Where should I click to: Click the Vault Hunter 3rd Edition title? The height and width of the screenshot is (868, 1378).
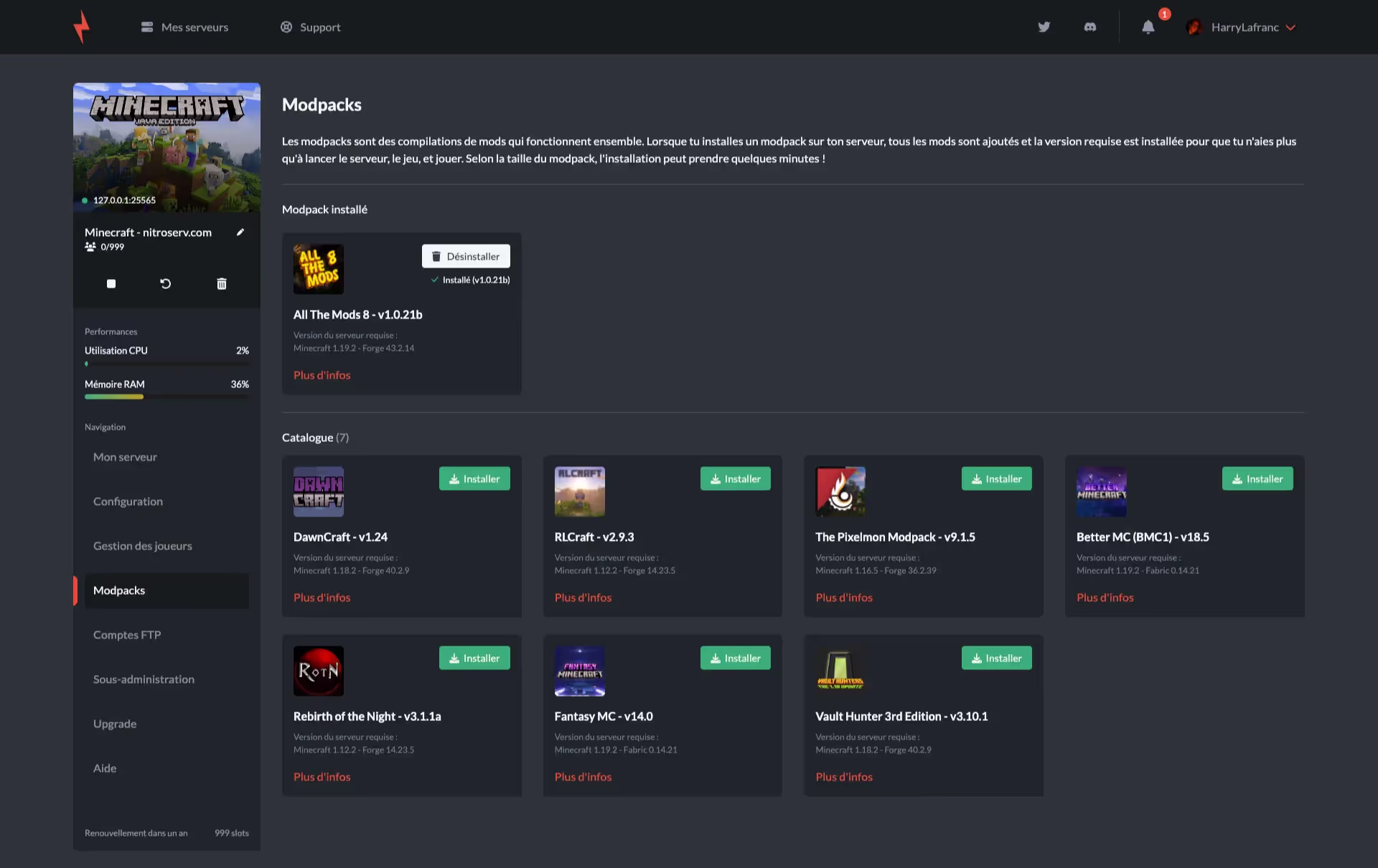(901, 717)
